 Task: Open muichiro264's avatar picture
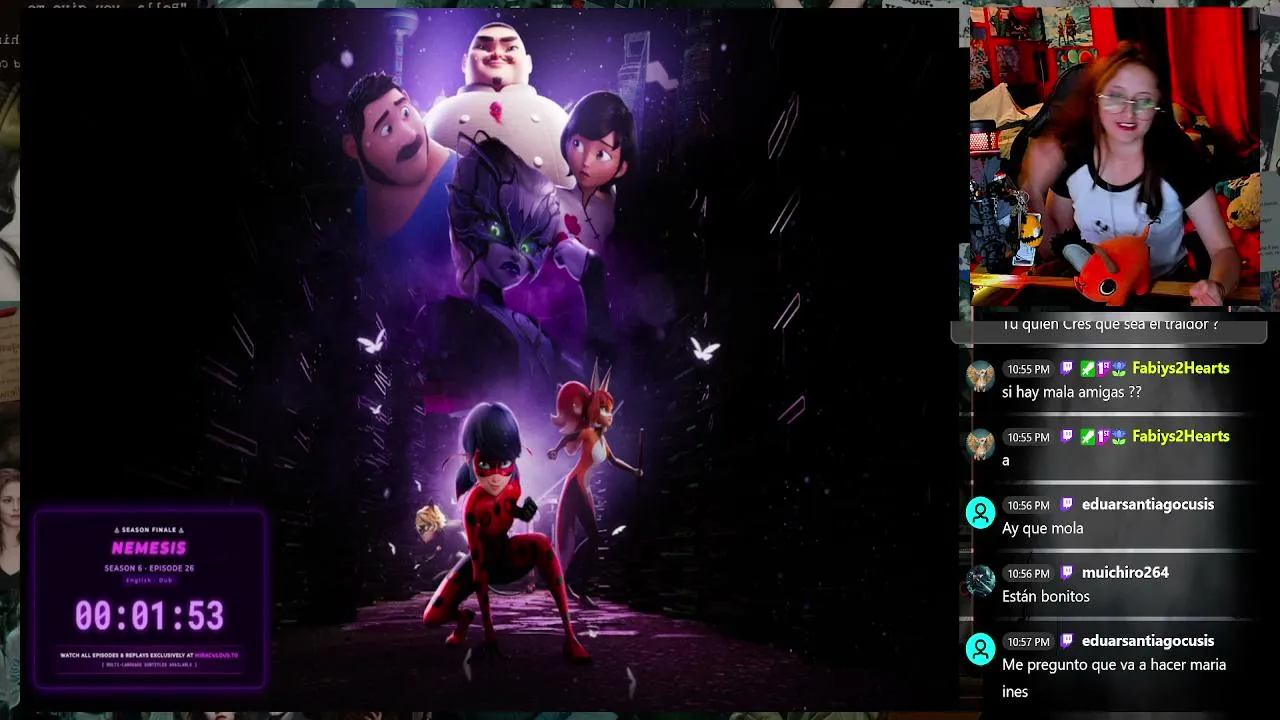tap(981, 580)
